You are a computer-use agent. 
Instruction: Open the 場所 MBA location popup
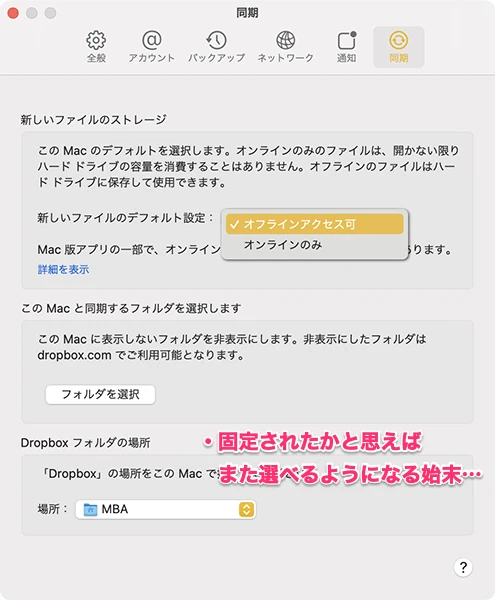pos(166,509)
